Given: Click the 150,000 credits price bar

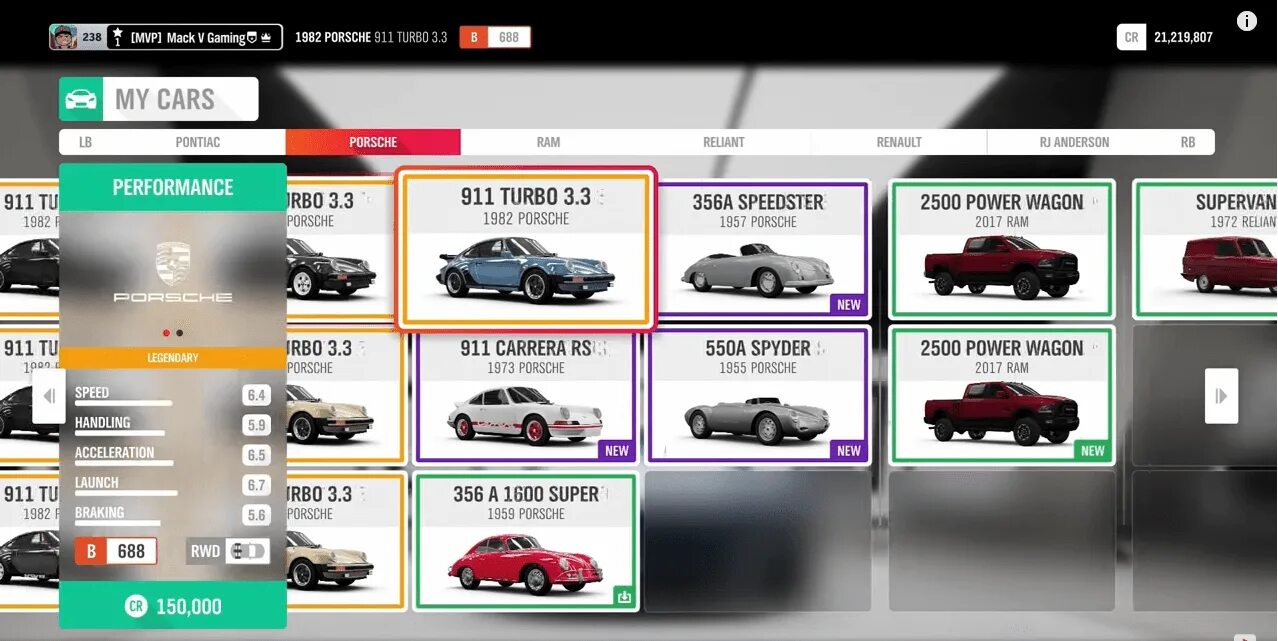Looking at the screenshot, I should click(x=173, y=606).
